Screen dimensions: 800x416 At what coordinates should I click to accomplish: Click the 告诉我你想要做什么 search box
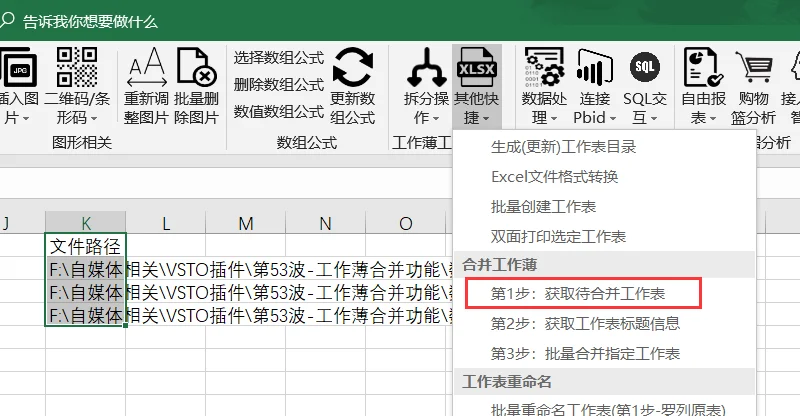(90, 21)
